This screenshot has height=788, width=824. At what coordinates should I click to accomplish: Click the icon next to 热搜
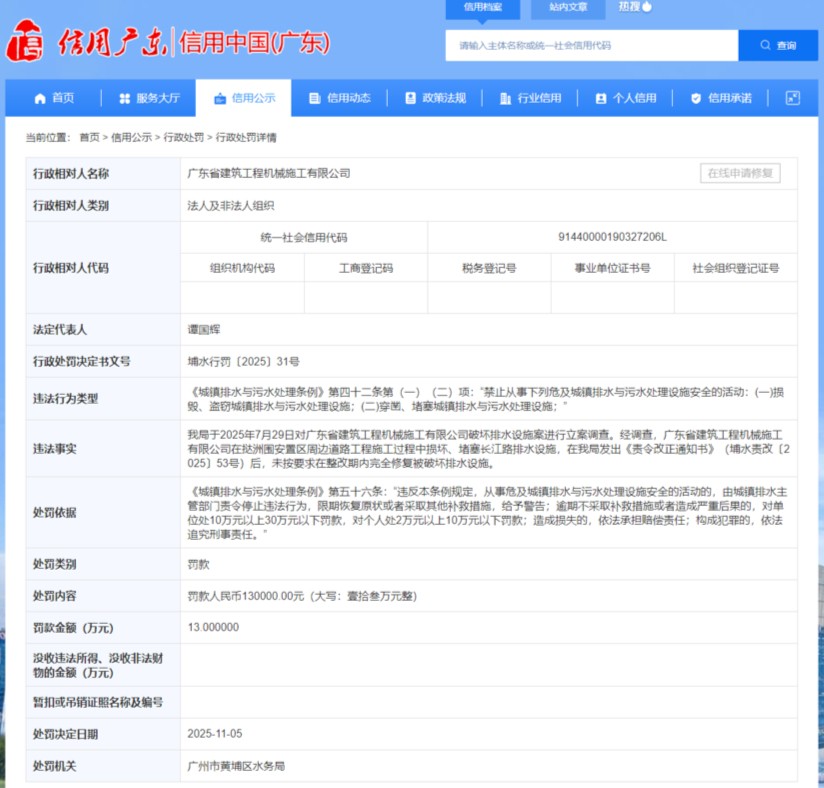(647, 8)
